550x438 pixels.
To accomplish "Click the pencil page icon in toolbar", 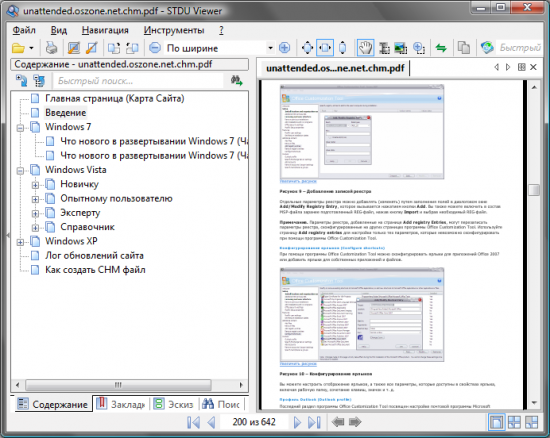I will (92, 48).
